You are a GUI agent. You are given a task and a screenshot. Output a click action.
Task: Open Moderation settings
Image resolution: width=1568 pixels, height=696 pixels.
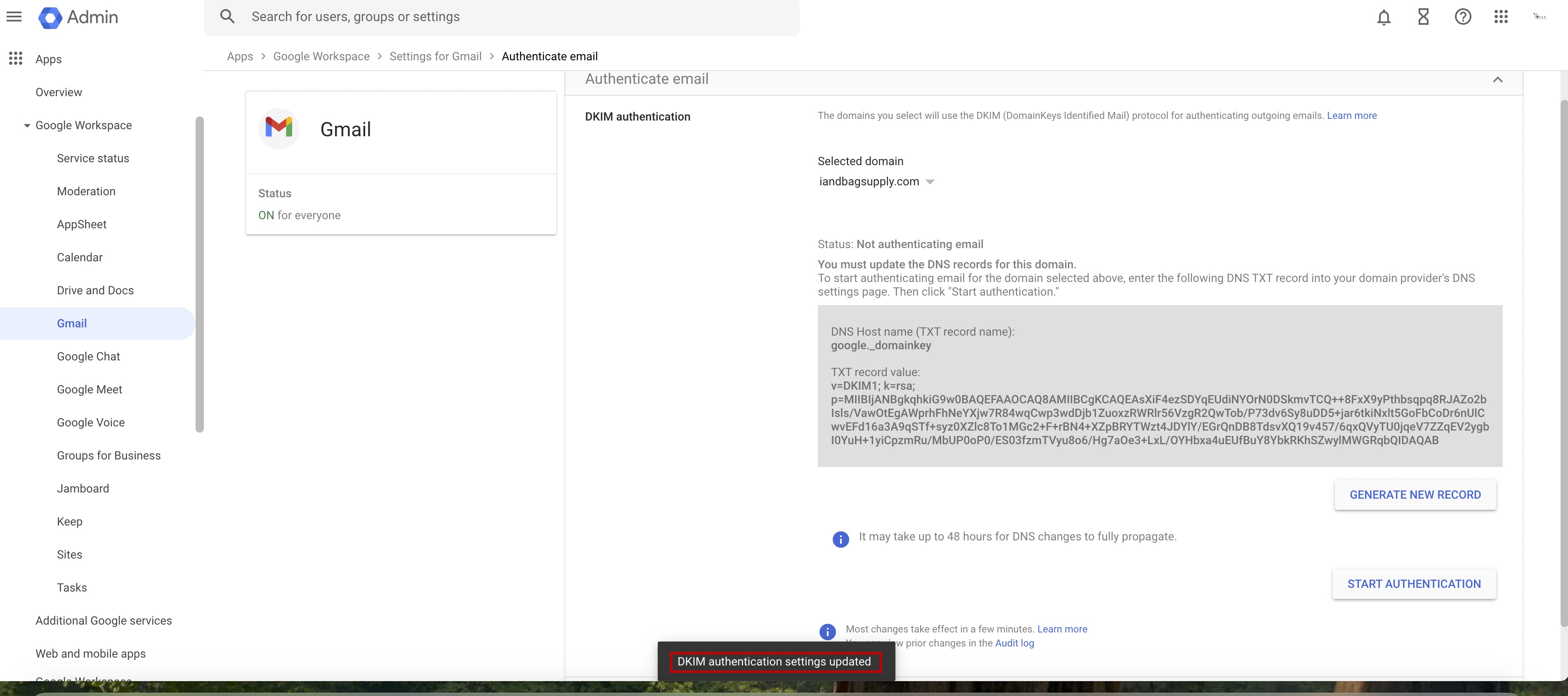[x=86, y=191]
